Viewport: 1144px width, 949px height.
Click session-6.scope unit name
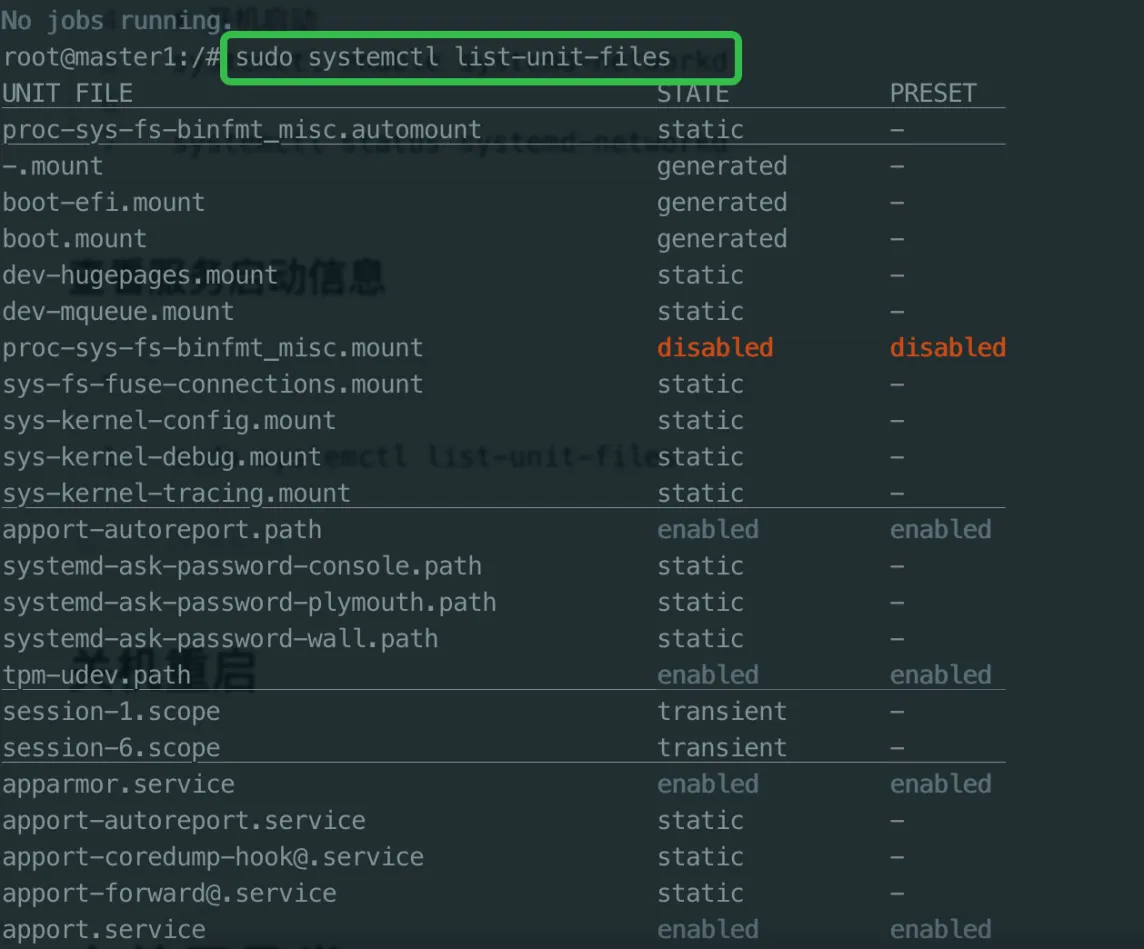111,748
